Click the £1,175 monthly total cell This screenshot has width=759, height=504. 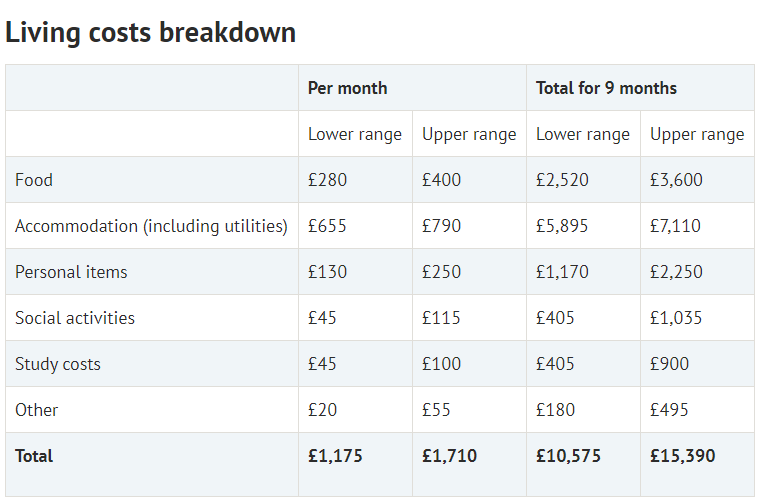click(335, 456)
